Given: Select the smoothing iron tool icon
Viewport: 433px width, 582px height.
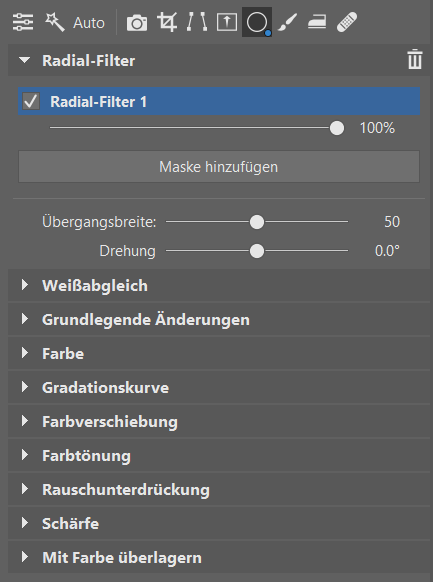Looking at the screenshot, I should pos(317,22).
